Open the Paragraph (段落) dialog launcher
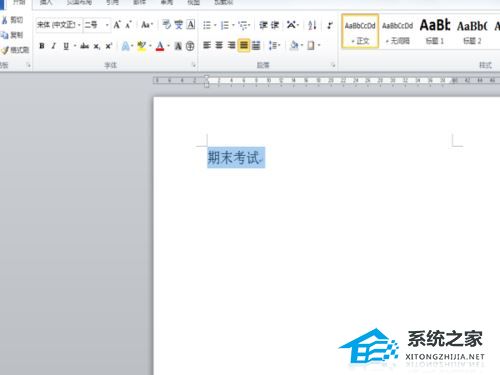The width and height of the screenshot is (500, 375). click(x=333, y=65)
